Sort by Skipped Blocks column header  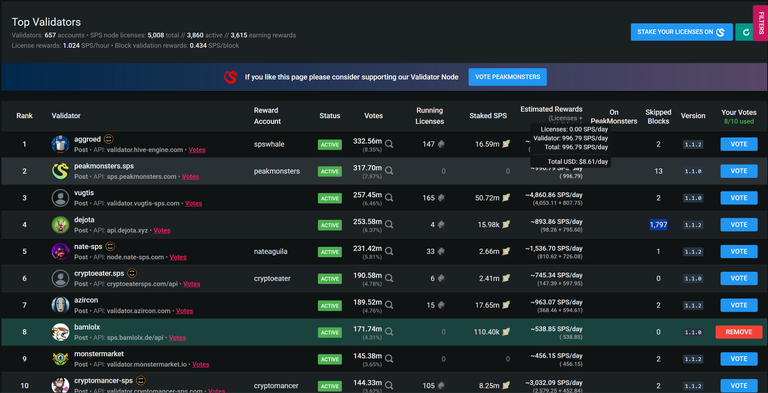pyautogui.click(x=658, y=116)
